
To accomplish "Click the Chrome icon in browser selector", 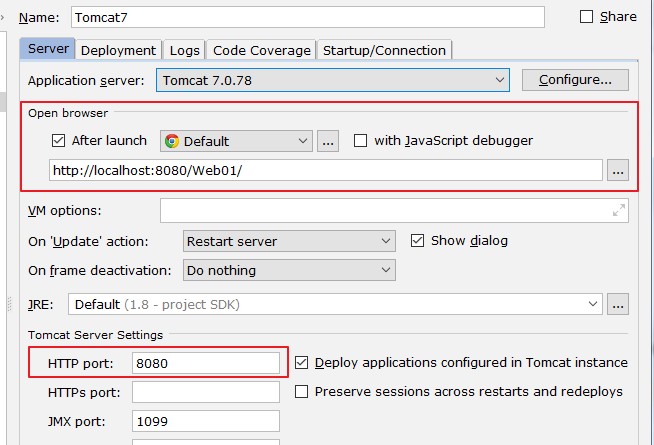I will coord(171,141).
